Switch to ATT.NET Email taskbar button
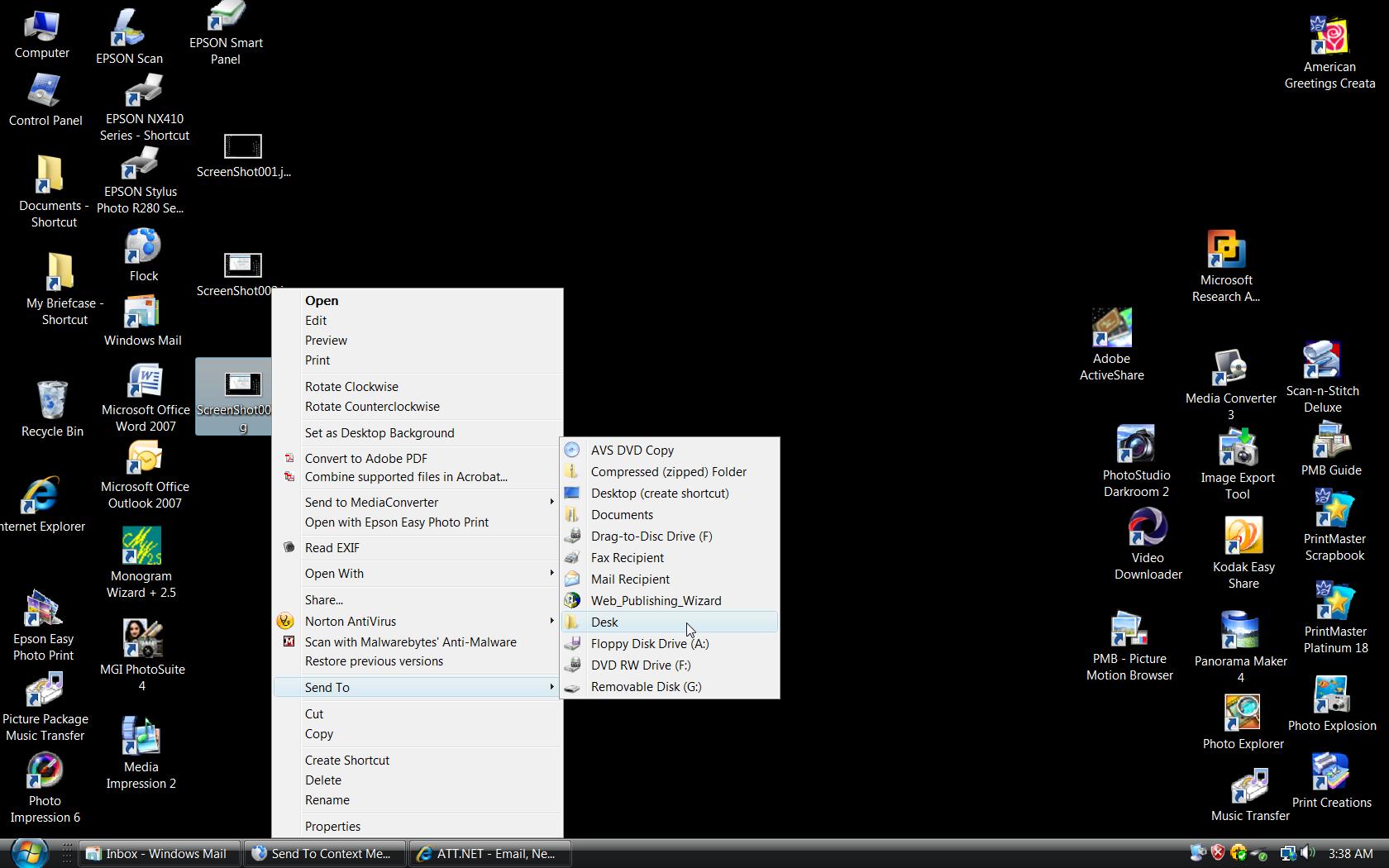 [x=489, y=854]
